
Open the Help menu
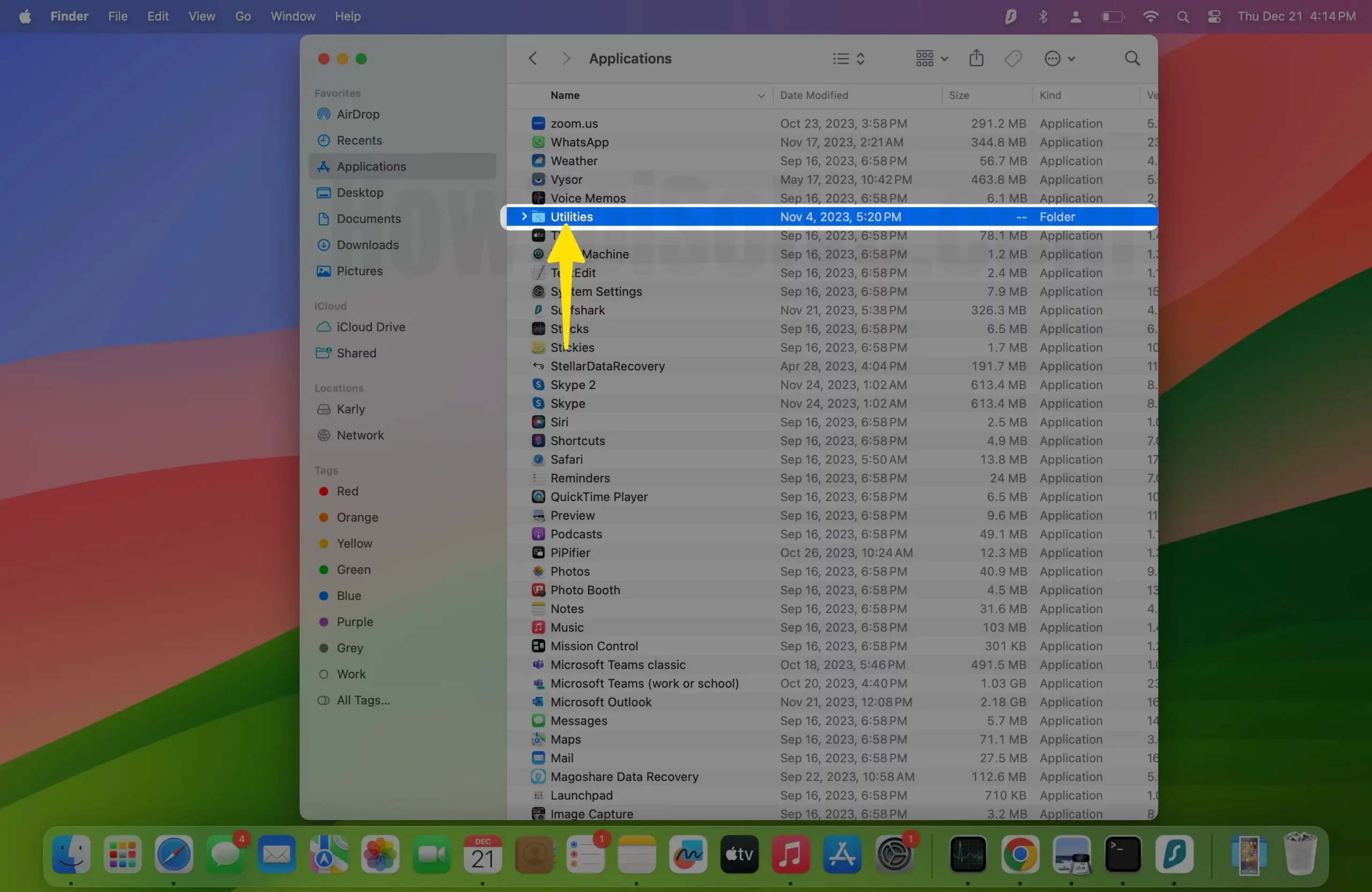coord(348,16)
